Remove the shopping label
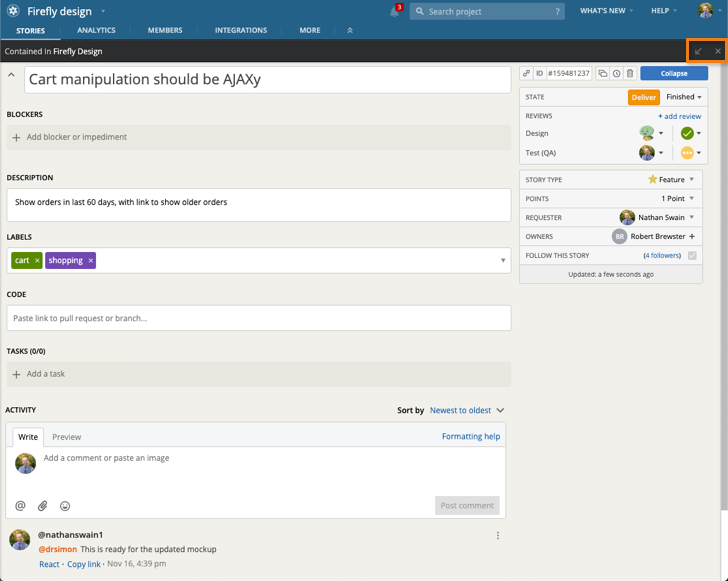This screenshot has width=728, height=581. pos(90,260)
